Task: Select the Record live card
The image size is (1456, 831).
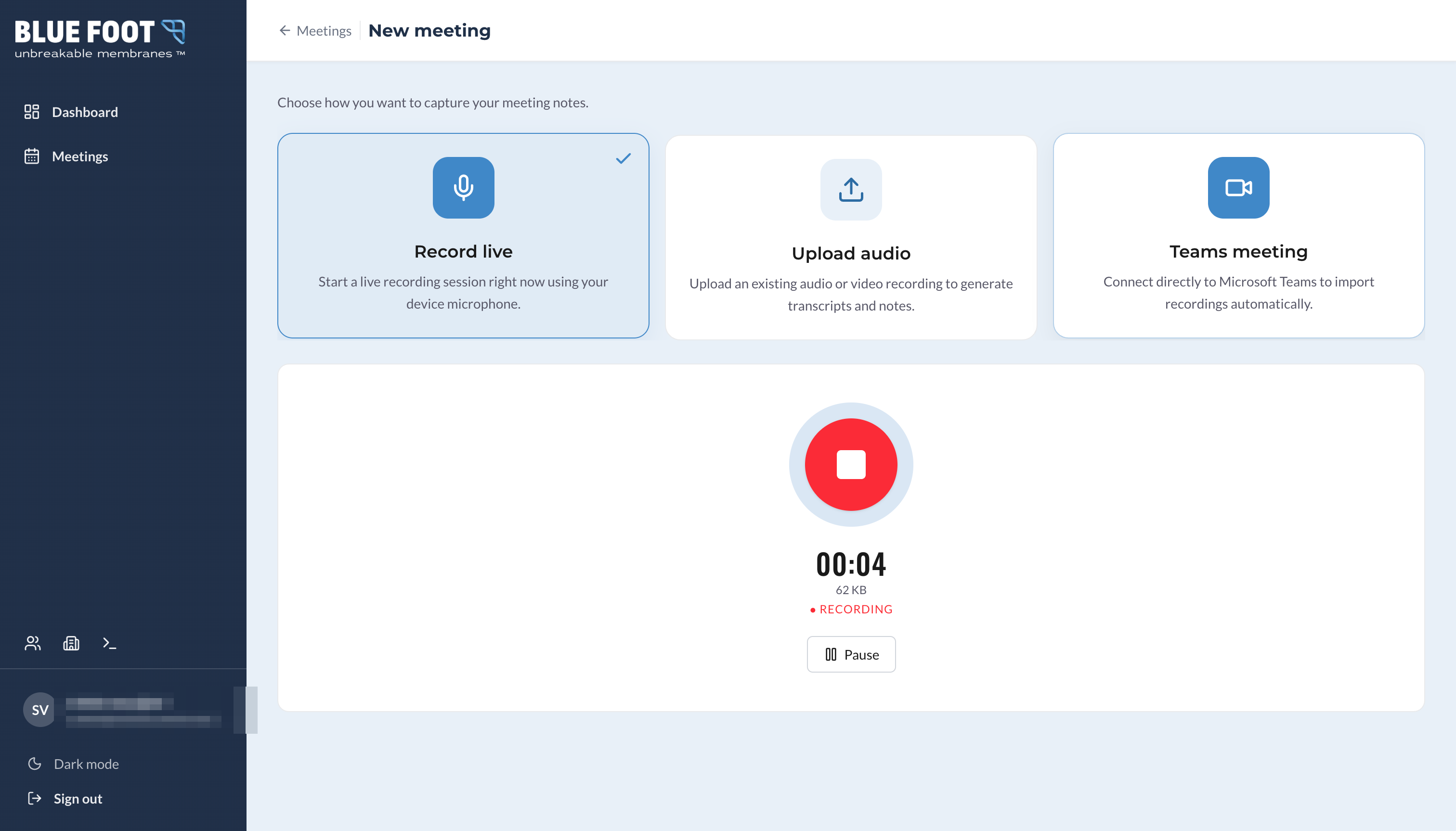Action: pyautogui.click(x=463, y=236)
